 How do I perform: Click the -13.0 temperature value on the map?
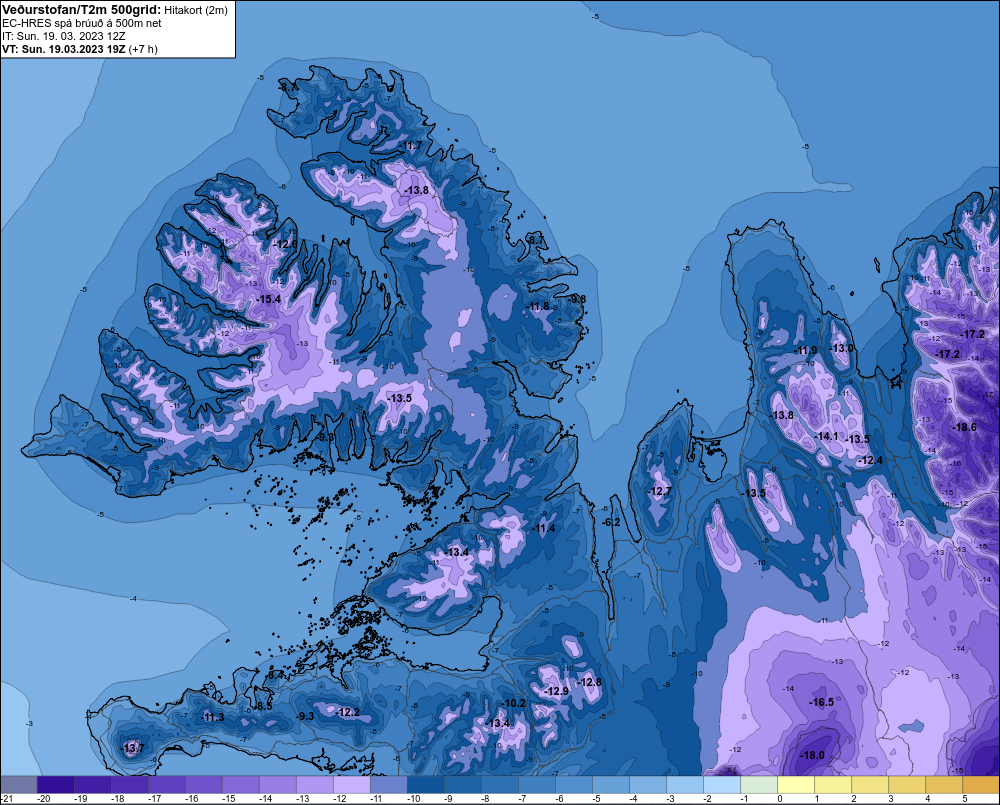click(x=842, y=348)
